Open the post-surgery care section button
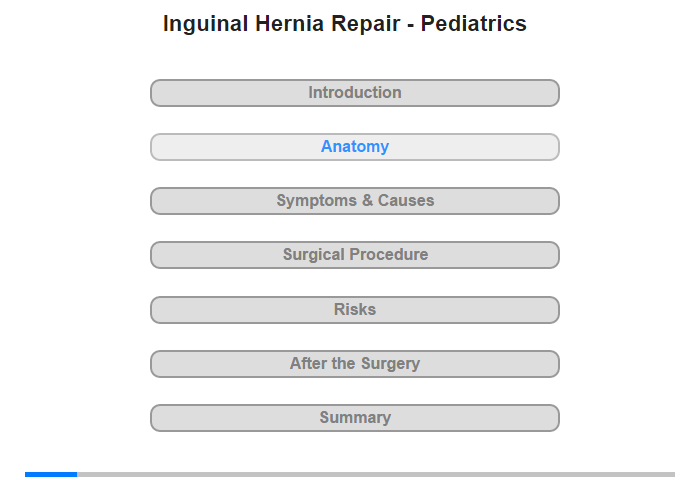700x480 pixels. (354, 364)
